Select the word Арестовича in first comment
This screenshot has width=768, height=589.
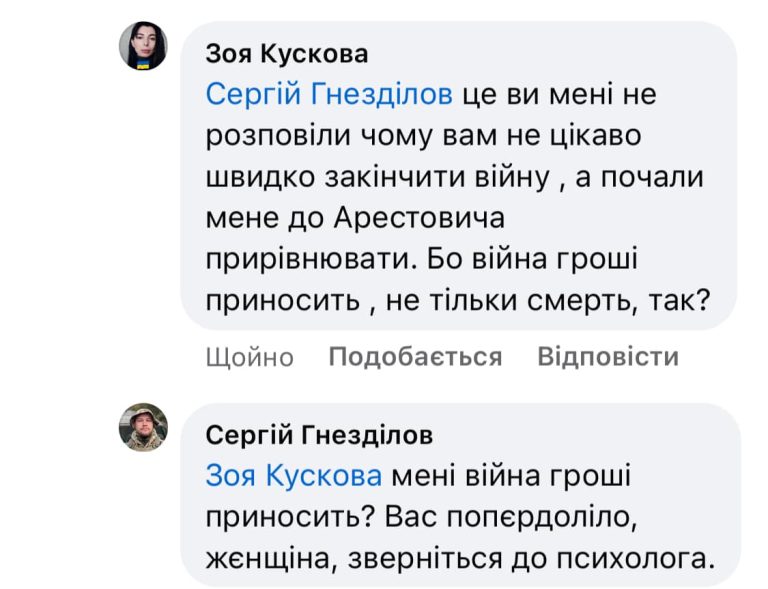tap(419, 218)
